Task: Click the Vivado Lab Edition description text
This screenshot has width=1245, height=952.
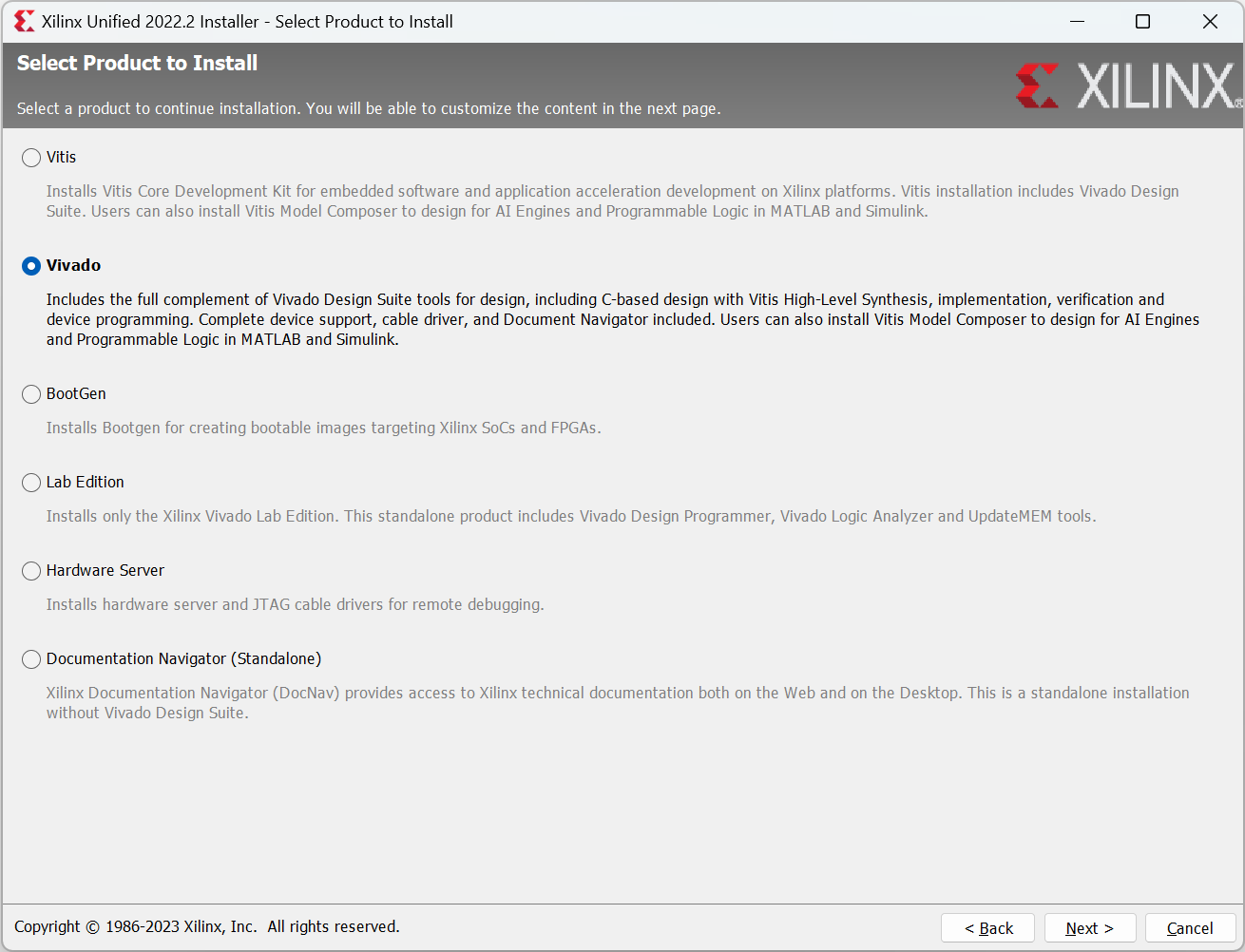Action: [x=570, y=516]
